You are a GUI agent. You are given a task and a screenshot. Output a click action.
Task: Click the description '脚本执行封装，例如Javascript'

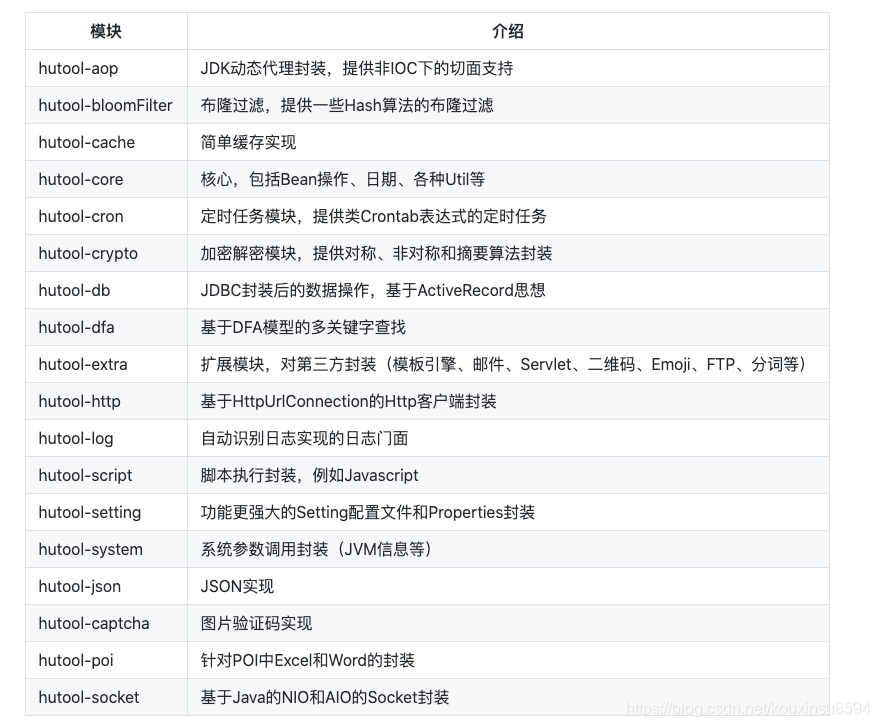point(309,476)
